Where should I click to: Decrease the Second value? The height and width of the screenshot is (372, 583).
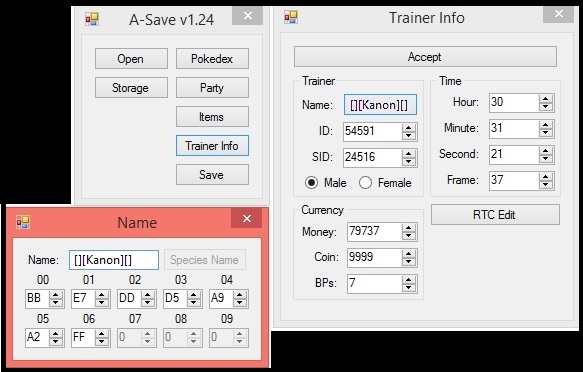point(545,159)
